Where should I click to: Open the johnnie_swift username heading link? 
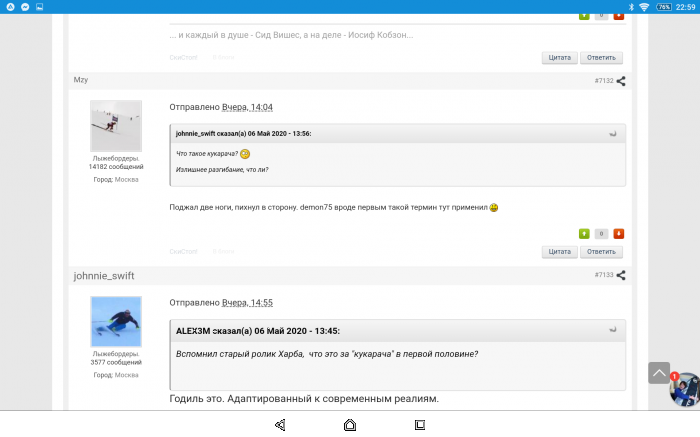(103, 275)
